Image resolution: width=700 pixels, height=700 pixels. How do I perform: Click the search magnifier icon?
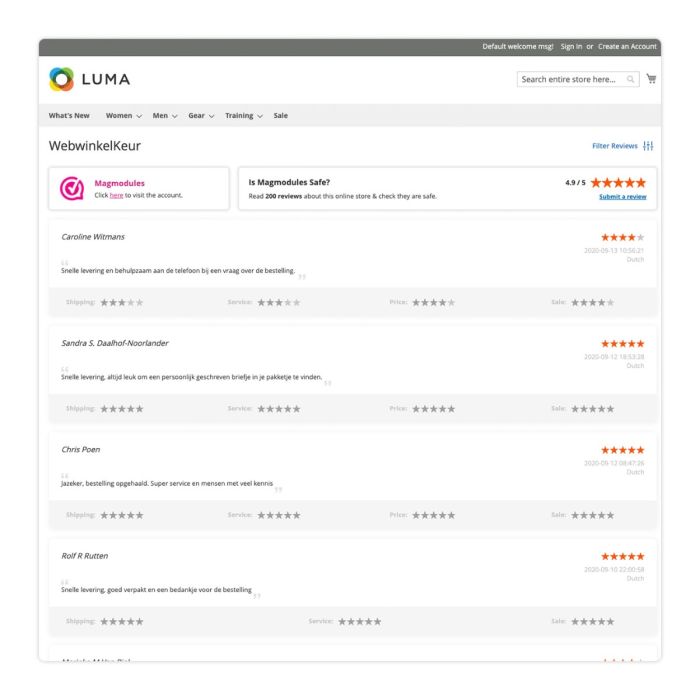click(x=631, y=79)
